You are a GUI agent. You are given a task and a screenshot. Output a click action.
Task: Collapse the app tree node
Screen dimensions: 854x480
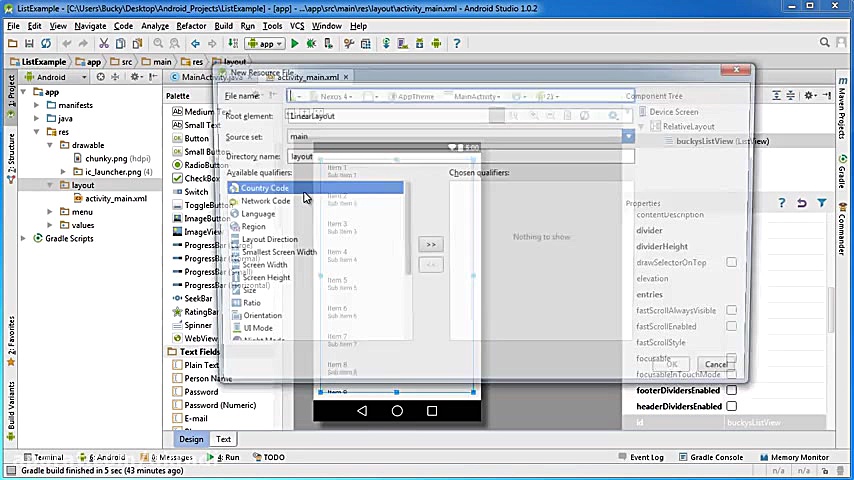(23, 92)
